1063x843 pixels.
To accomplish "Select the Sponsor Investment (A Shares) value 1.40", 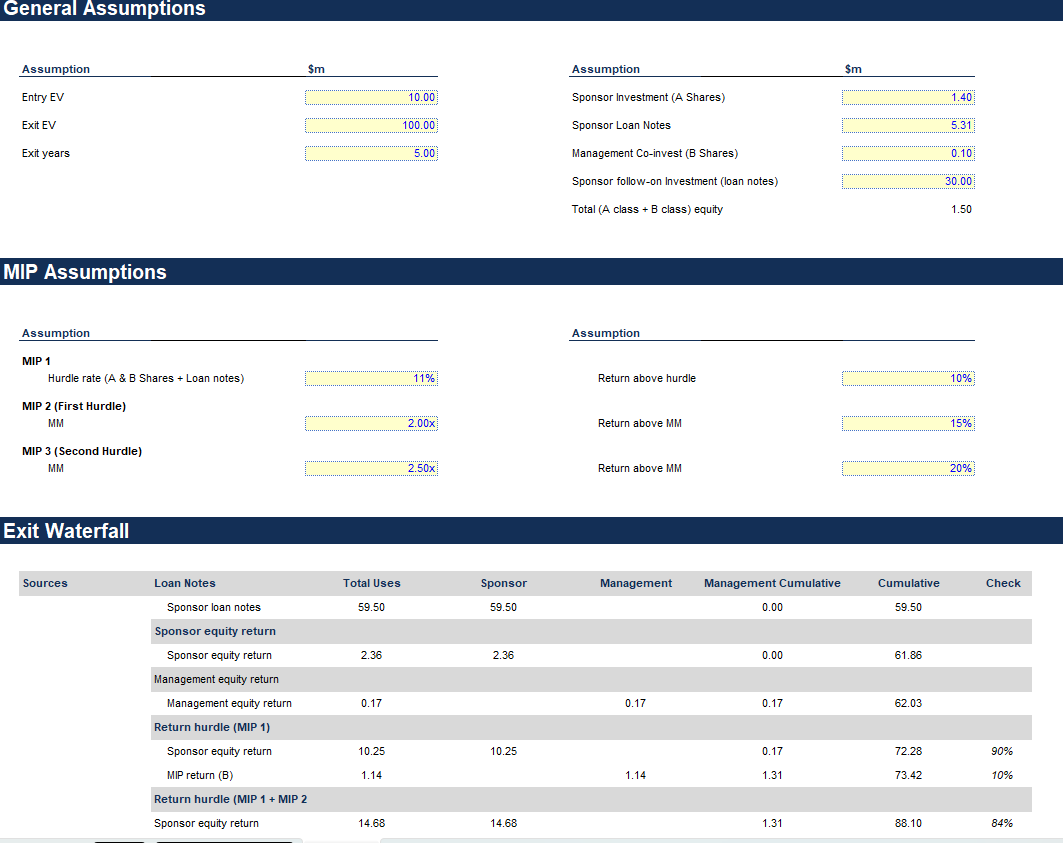I will 908,98.
